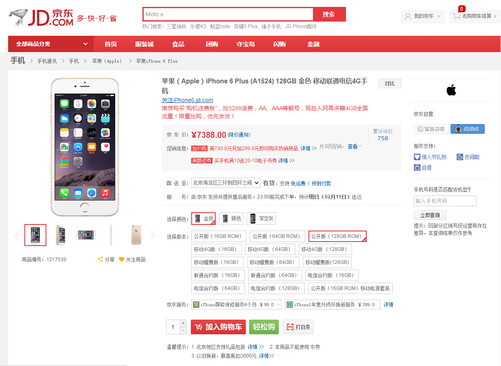Select the 银色 silver color option
This screenshot has height=366, width=501.
click(x=231, y=219)
